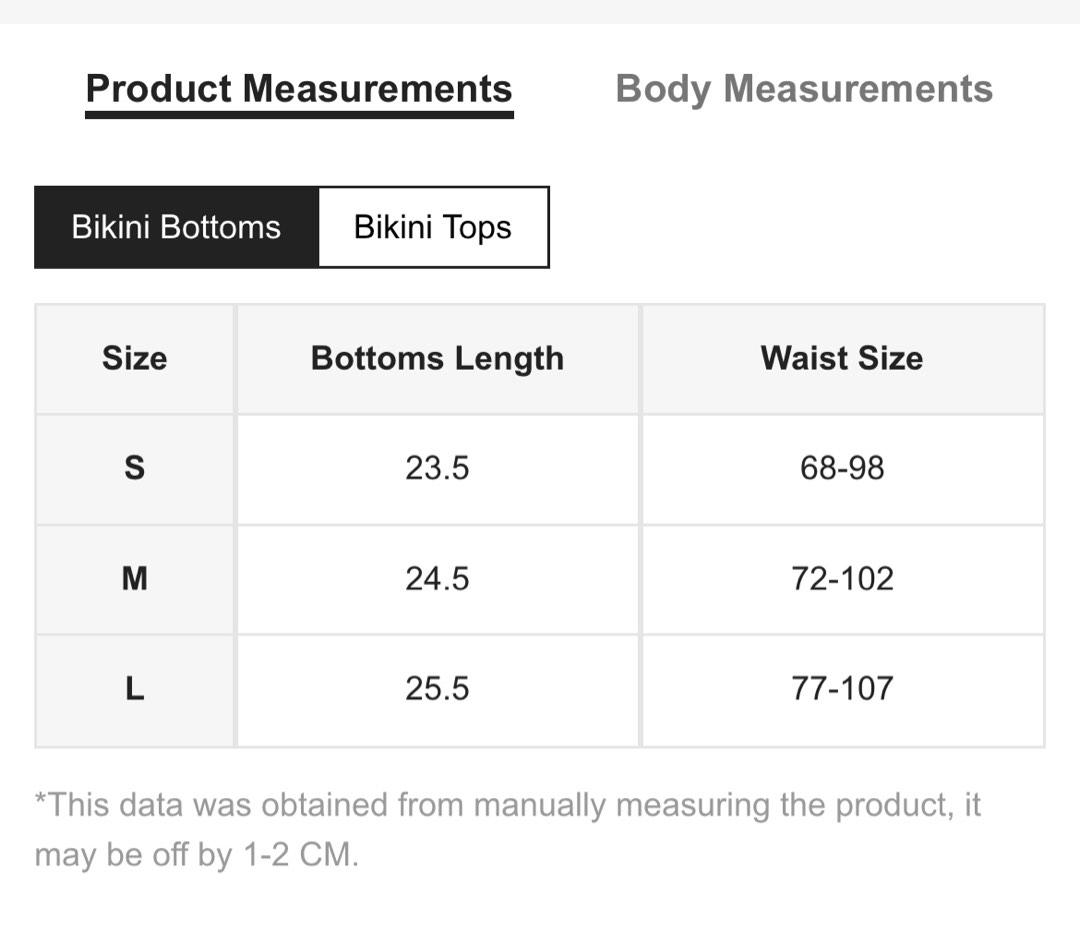Click the 68-98 waist size cell
Viewport: 1080px width, 933px height.
[842, 469]
